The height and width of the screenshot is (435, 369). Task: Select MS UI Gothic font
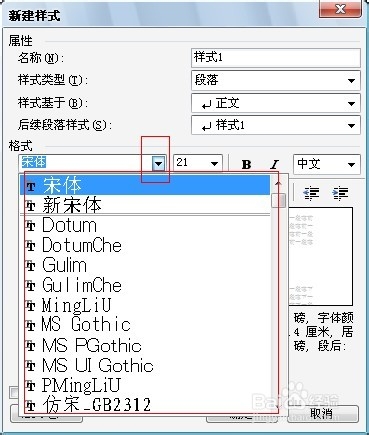[145, 365]
